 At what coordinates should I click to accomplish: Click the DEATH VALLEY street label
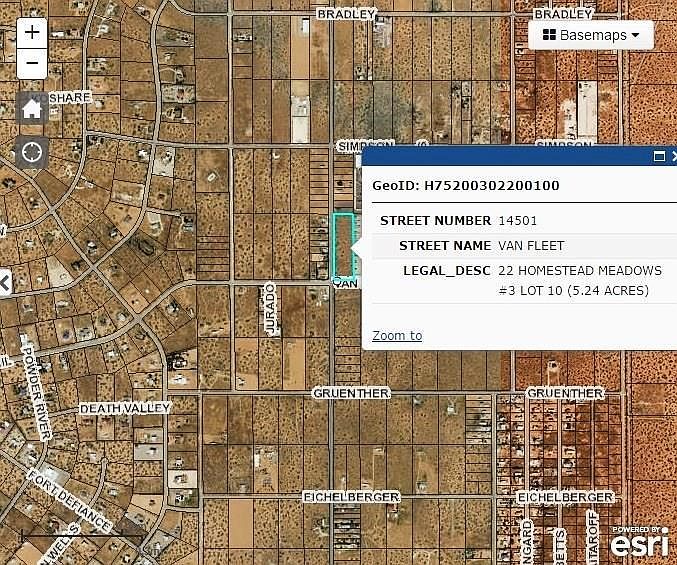pos(125,408)
